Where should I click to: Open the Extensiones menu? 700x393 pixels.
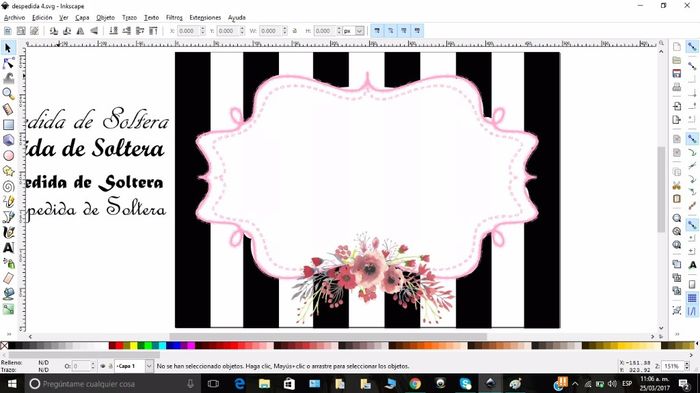[x=205, y=17]
